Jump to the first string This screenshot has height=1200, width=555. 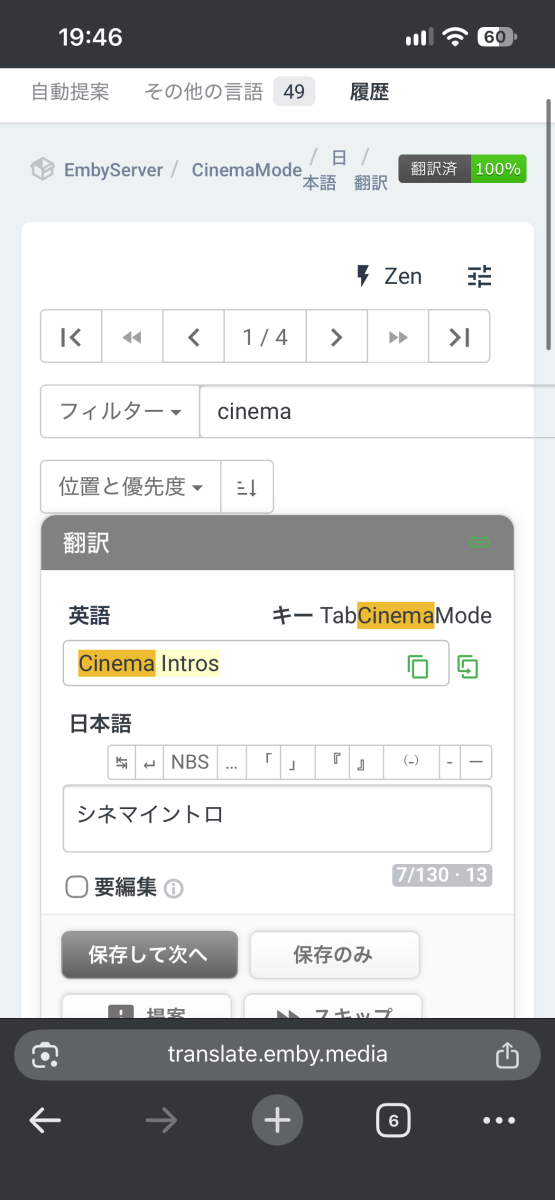(x=71, y=337)
